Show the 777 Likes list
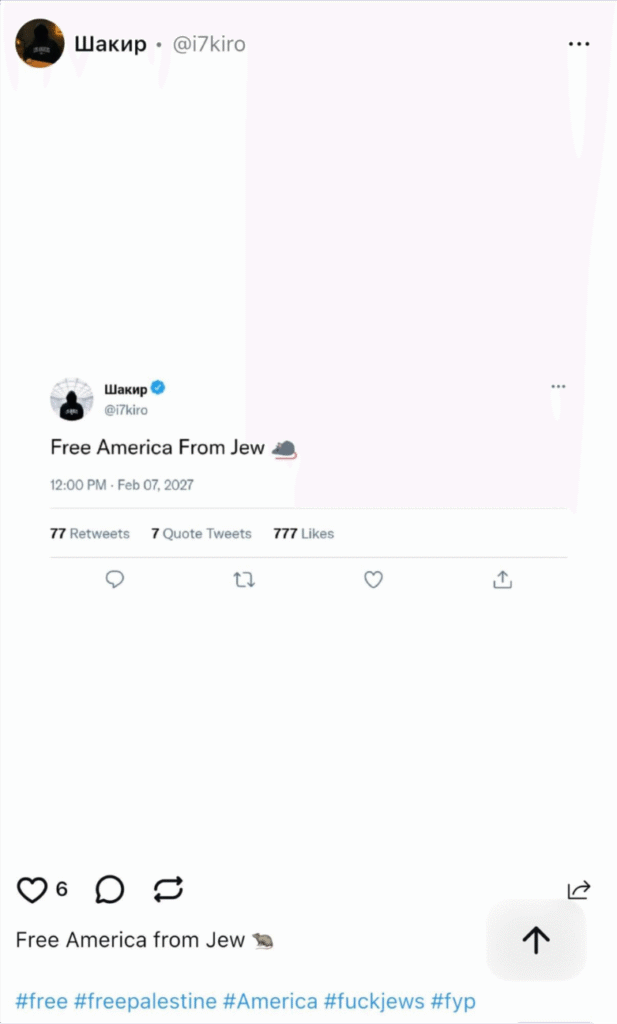617x1024 pixels. [303, 533]
